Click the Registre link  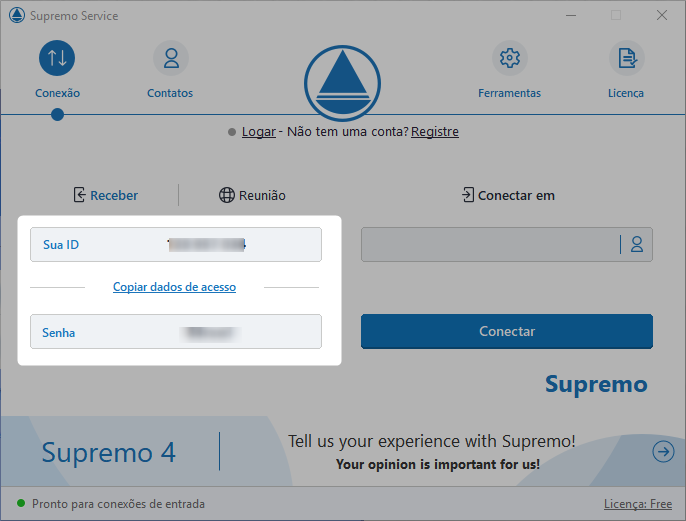(x=435, y=132)
